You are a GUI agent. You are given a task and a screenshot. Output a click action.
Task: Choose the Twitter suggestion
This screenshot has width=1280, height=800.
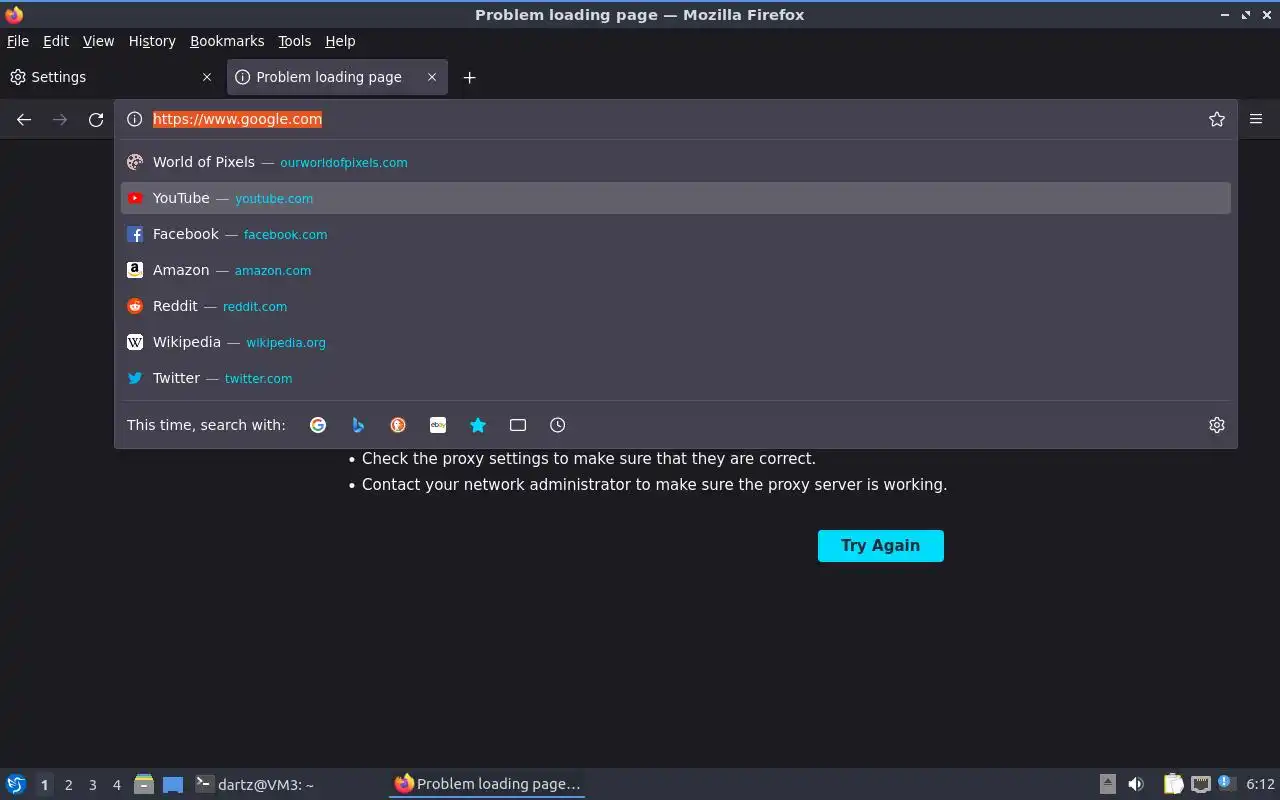point(676,378)
